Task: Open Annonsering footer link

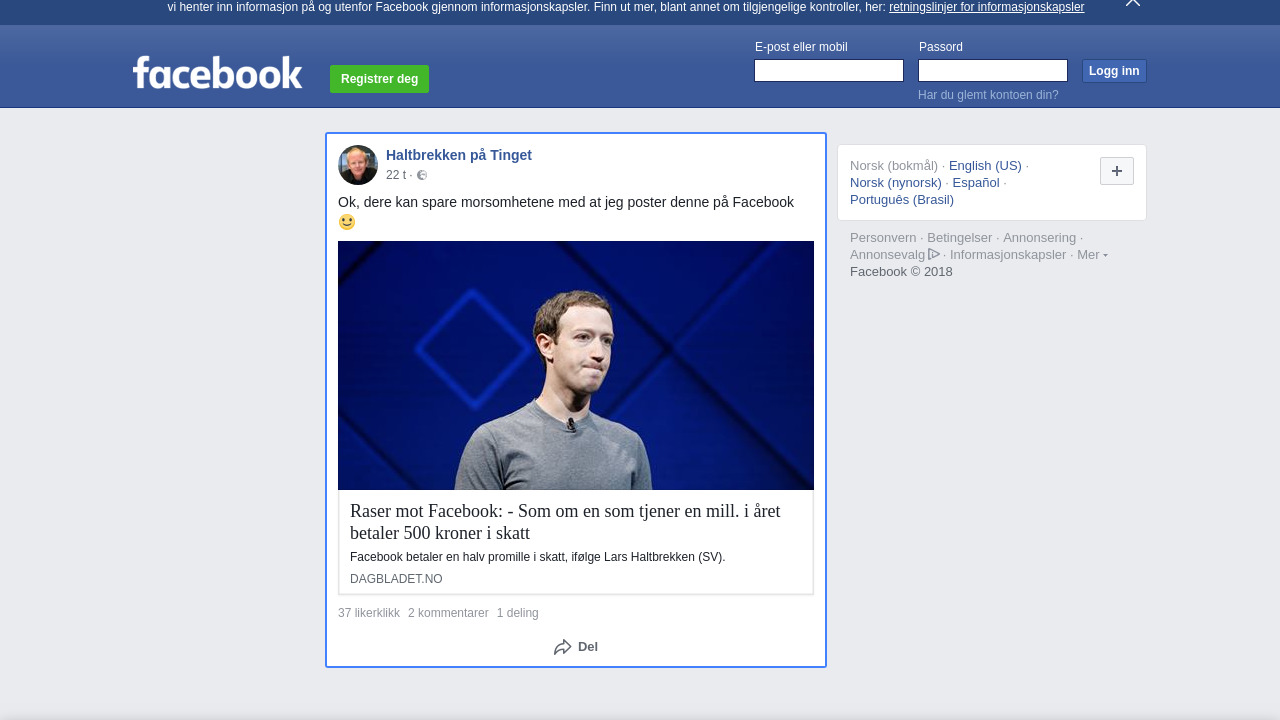Action: (1040, 238)
